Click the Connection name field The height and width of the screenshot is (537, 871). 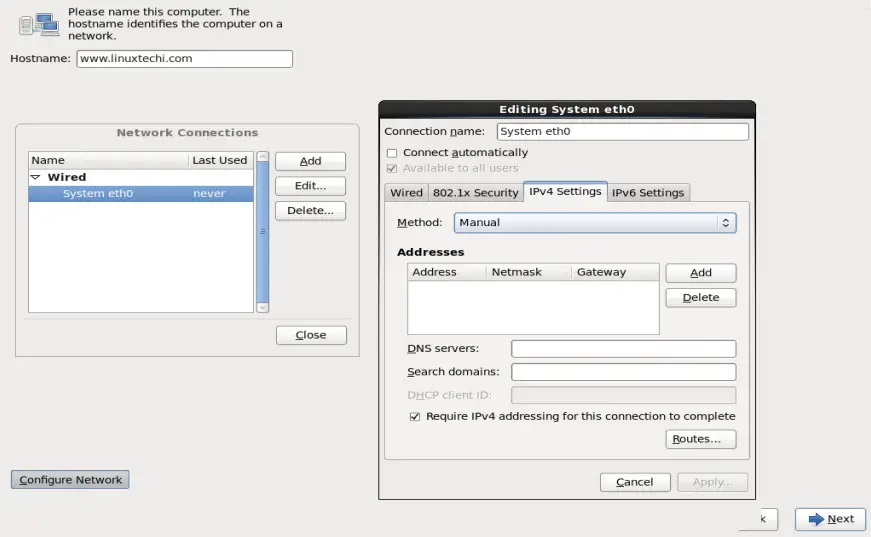[x=623, y=132]
